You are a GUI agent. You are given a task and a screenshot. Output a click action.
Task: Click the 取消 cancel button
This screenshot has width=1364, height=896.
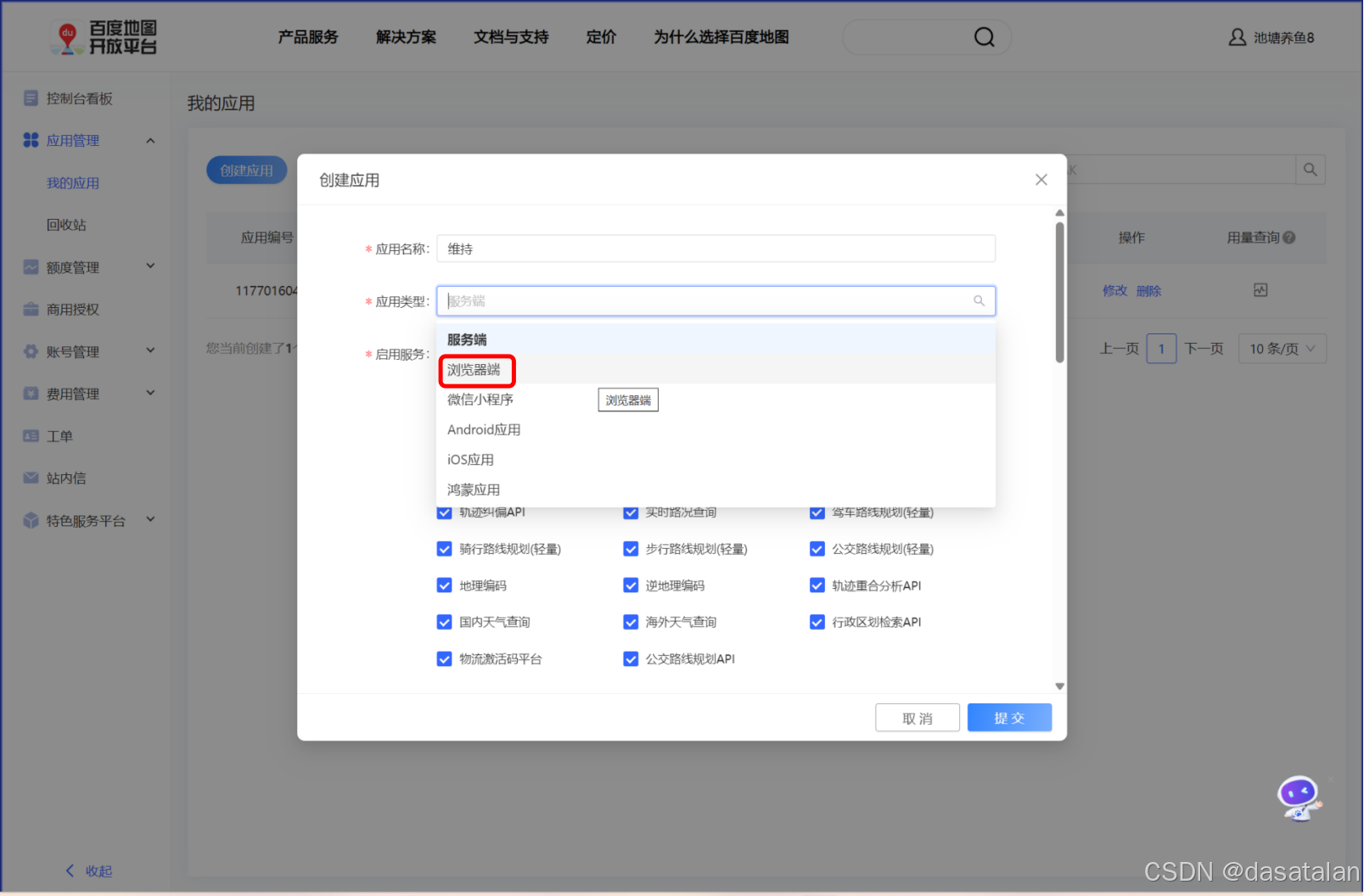[x=918, y=718]
